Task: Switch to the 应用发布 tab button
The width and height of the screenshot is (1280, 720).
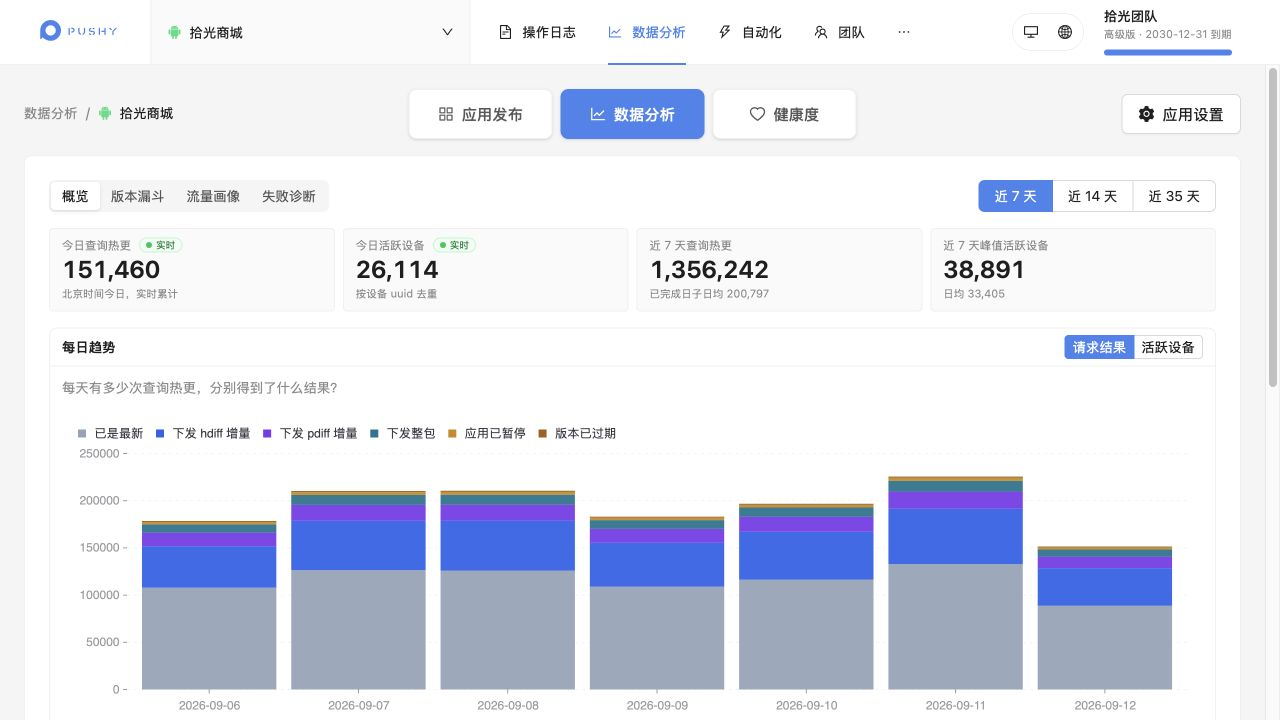Action: click(x=480, y=114)
